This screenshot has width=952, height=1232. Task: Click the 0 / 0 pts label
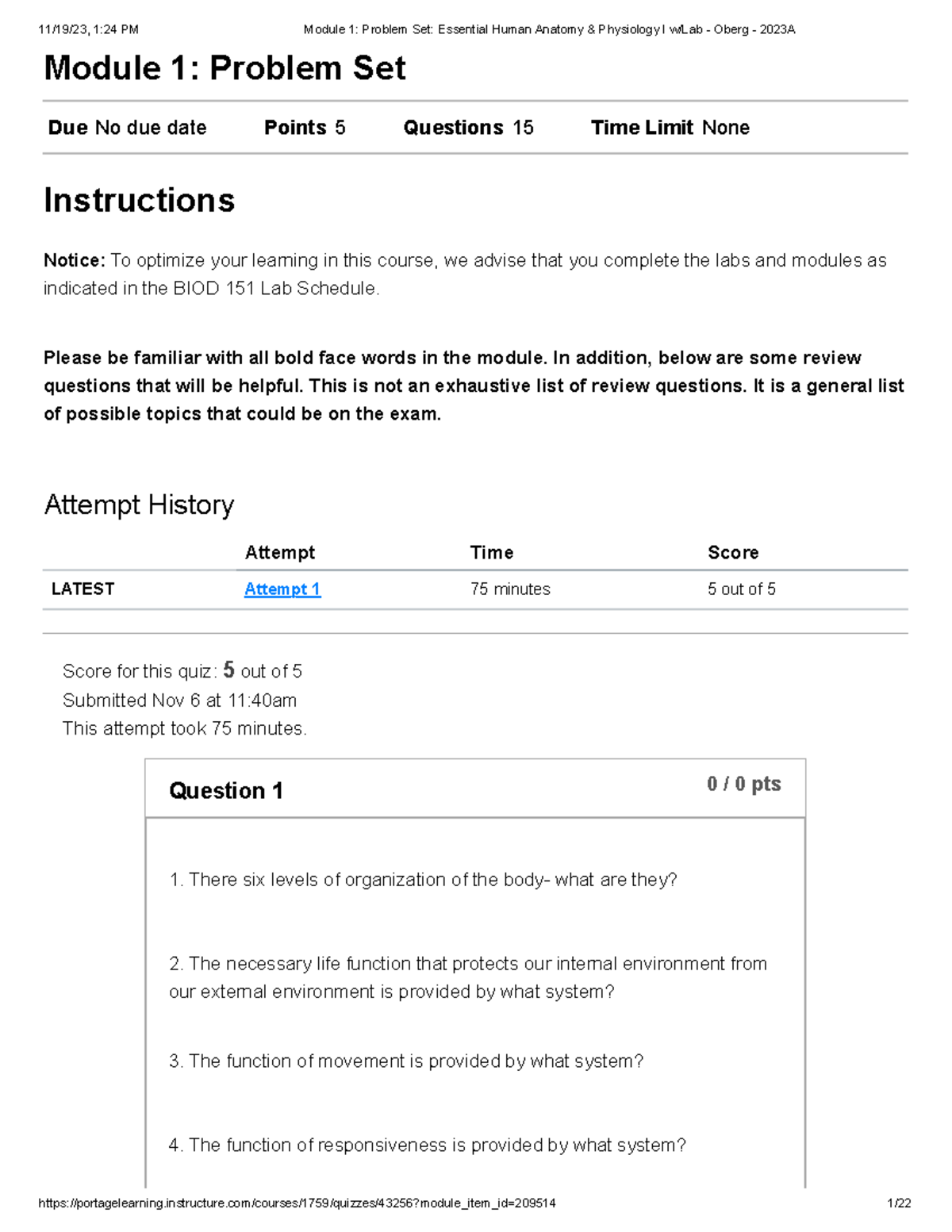[743, 784]
